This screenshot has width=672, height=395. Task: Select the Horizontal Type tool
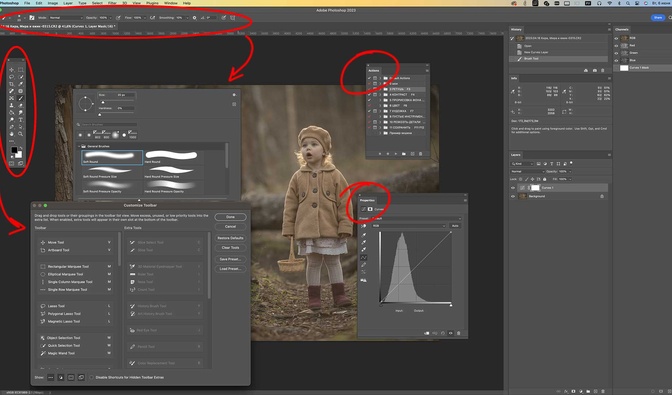[x=21, y=119]
